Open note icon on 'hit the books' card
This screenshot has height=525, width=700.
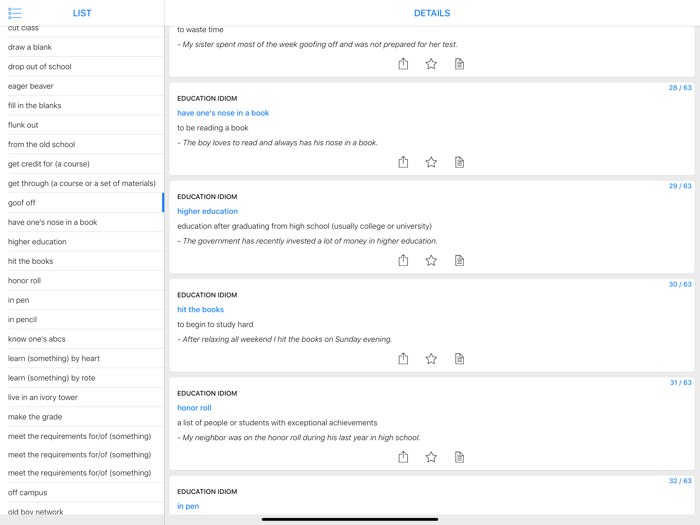coord(459,358)
